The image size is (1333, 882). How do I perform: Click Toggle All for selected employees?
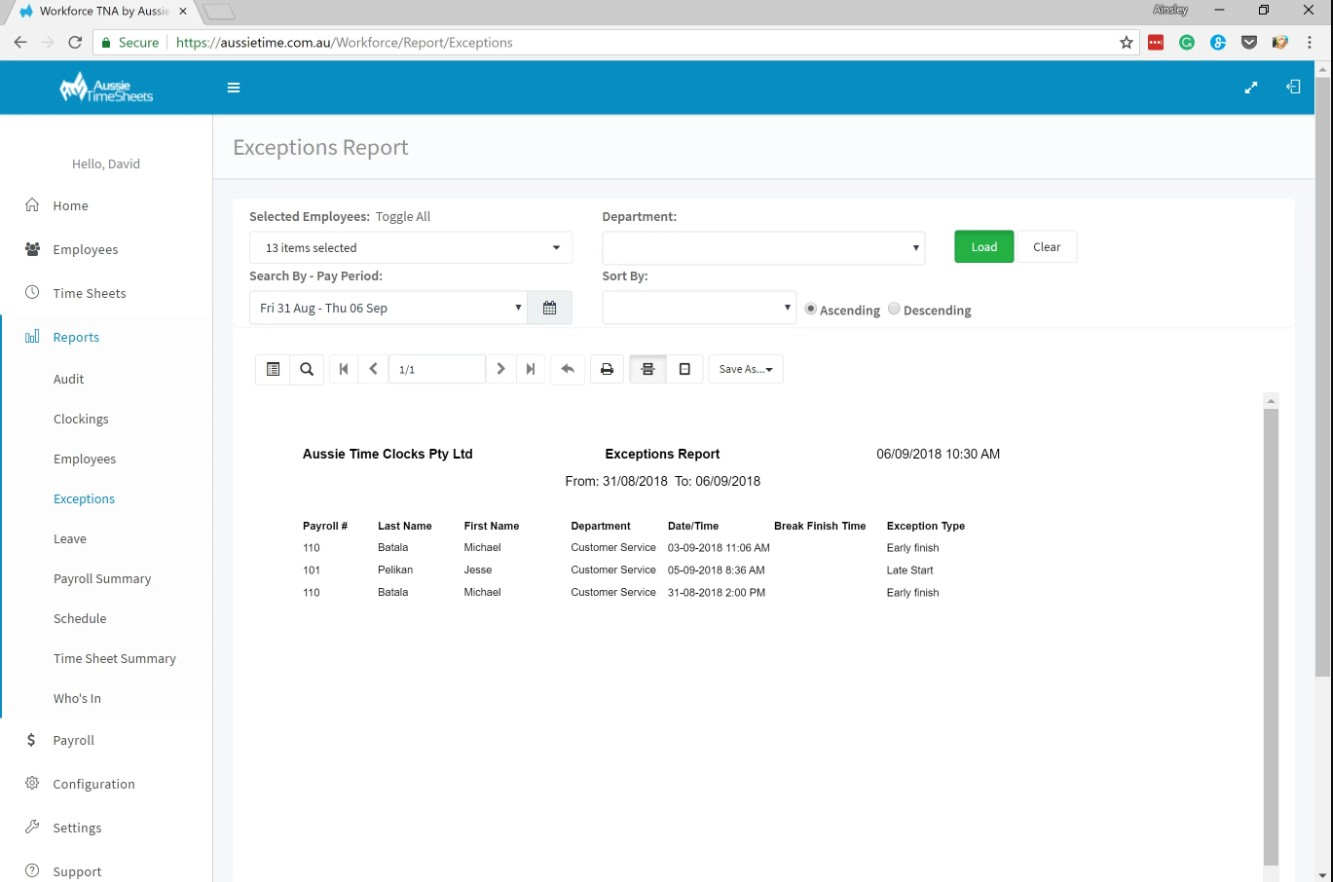point(397,215)
